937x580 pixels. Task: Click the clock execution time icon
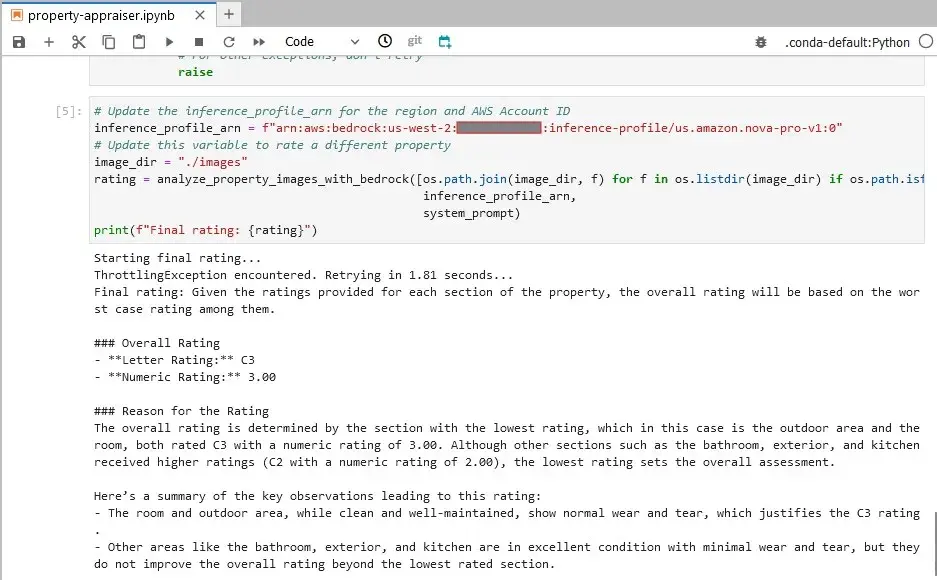pyautogui.click(x=385, y=41)
